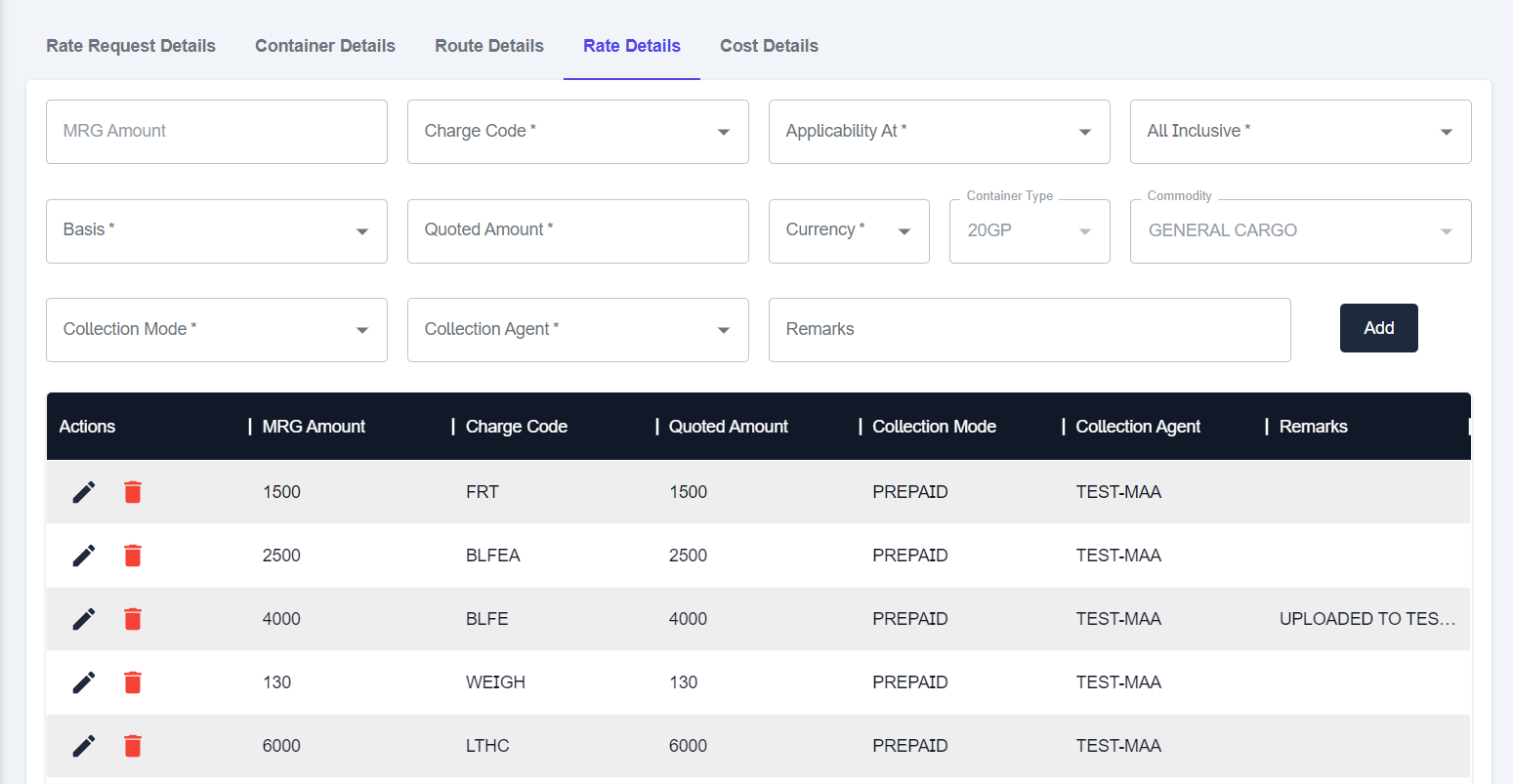Viewport: 1513px width, 784px height.
Task: Select the BLFEA charge code cell
Action: (x=493, y=556)
